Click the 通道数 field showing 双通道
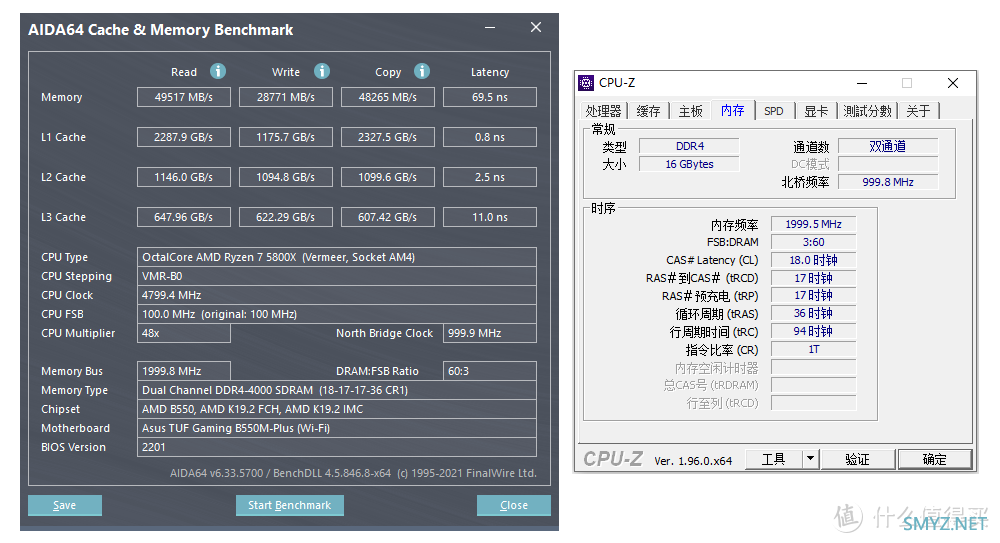 (888, 146)
